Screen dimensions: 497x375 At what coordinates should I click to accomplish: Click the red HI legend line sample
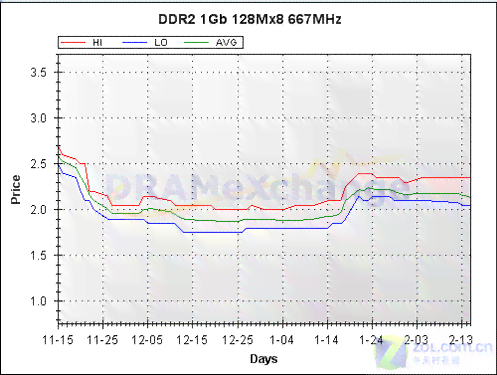(x=73, y=43)
